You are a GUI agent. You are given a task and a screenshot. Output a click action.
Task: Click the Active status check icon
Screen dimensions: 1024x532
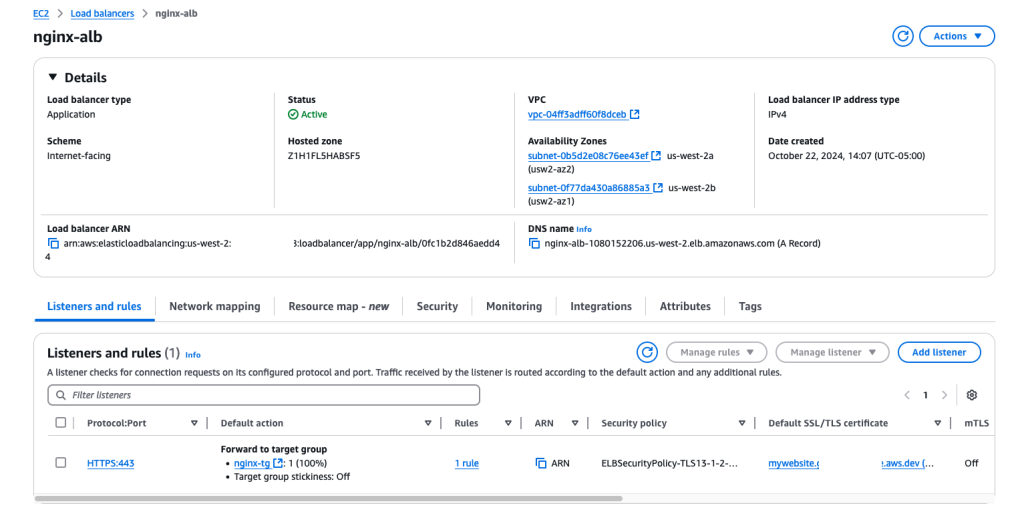point(293,114)
